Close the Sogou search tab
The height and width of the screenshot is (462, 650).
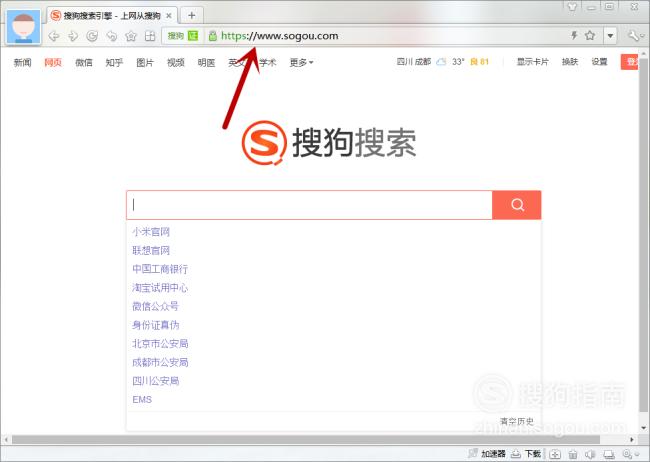(x=169, y=16)
